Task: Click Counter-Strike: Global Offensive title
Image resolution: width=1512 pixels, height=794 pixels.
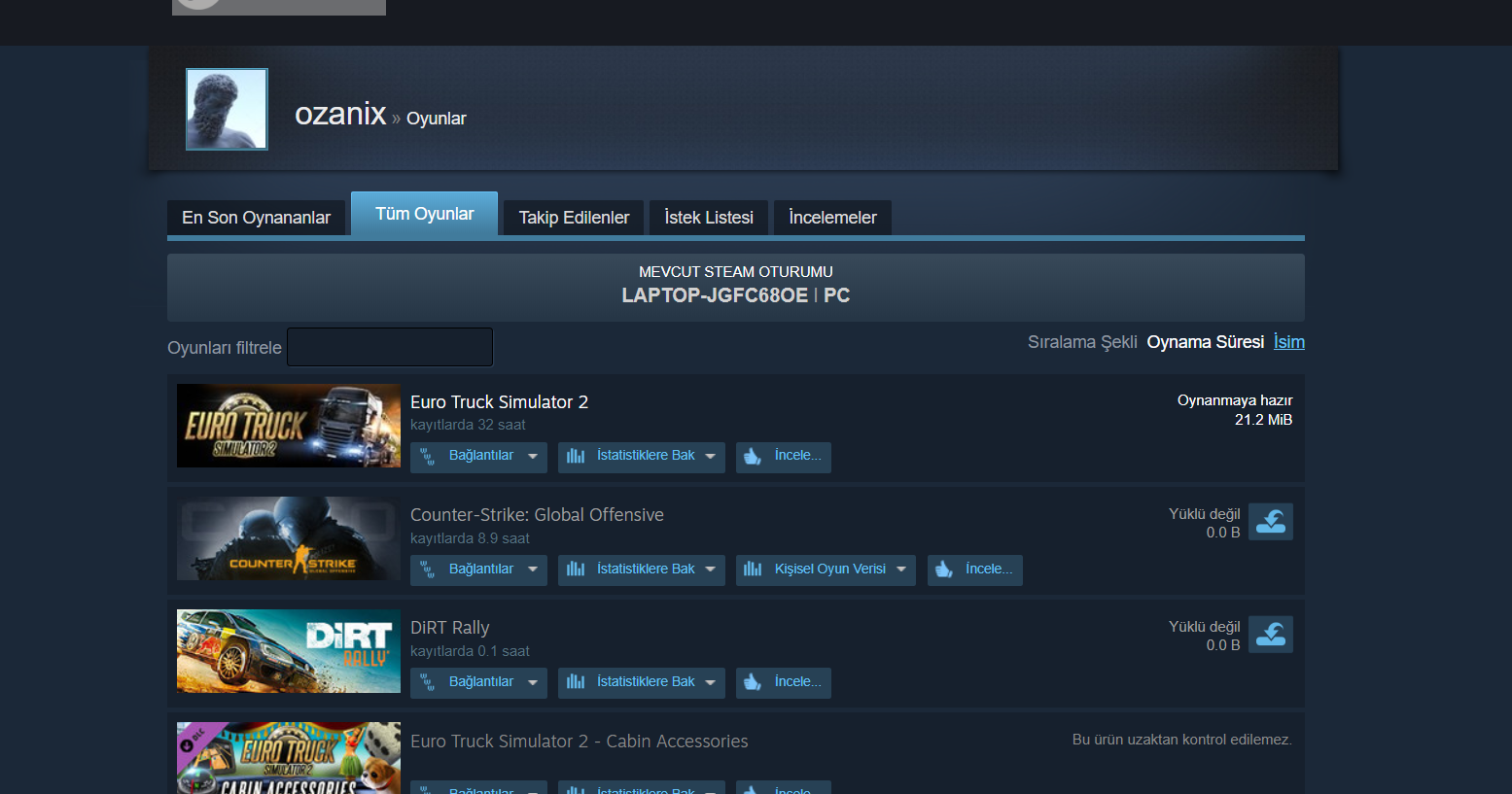Action: pyautogui.click(x=537, y=515)
